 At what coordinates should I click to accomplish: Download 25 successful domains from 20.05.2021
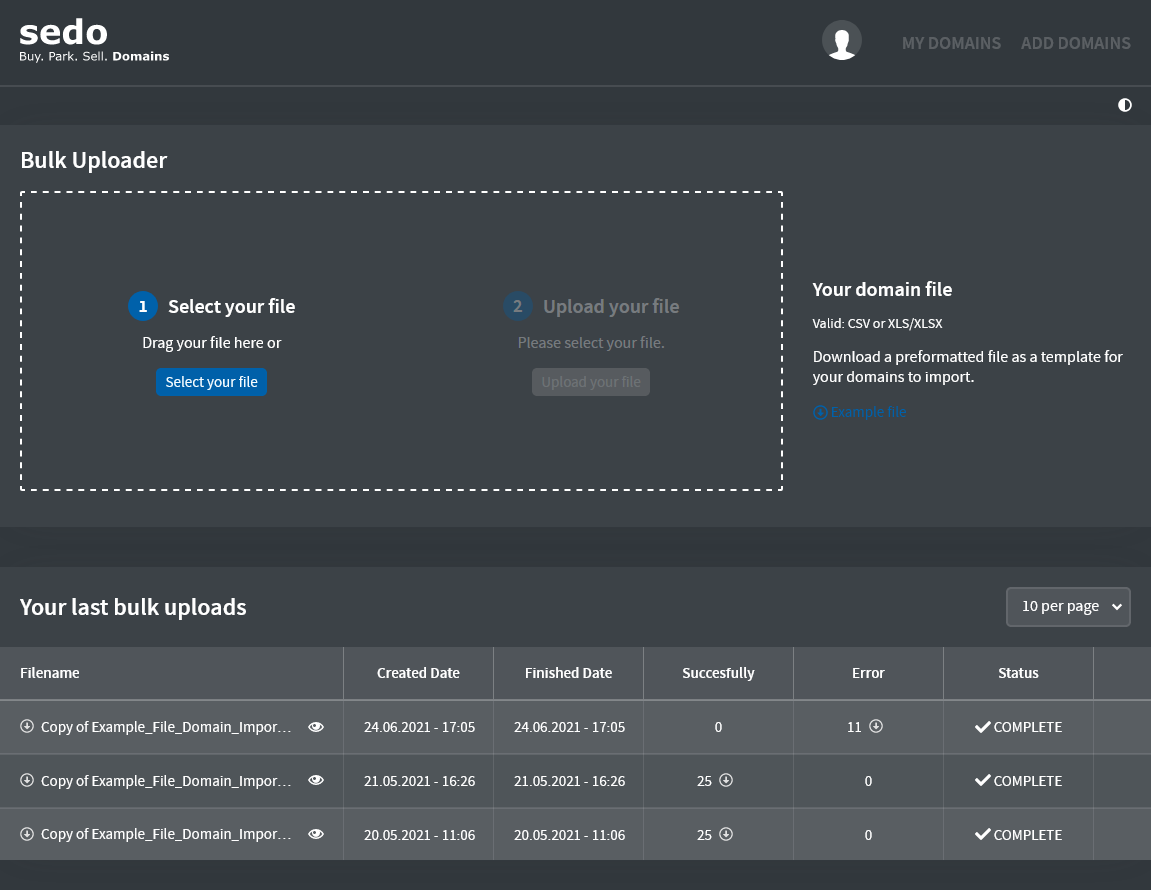point(727,834)
